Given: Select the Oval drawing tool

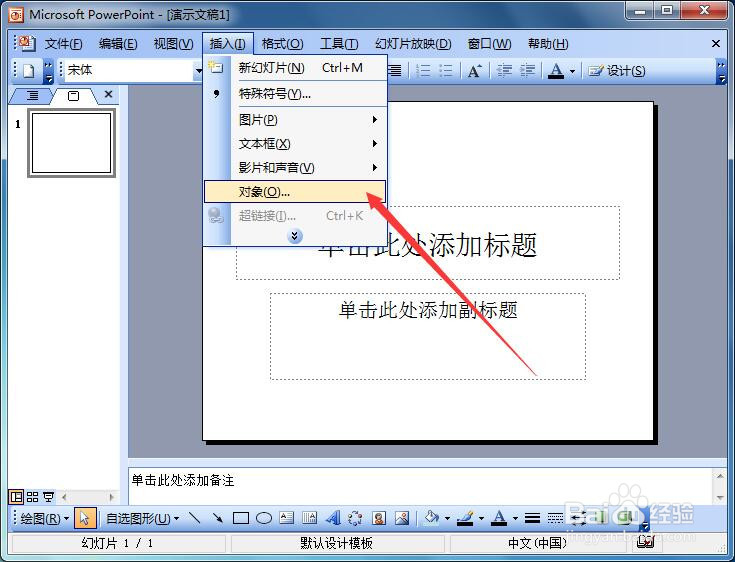Looking at the screenshot, I should coord(264,518).
